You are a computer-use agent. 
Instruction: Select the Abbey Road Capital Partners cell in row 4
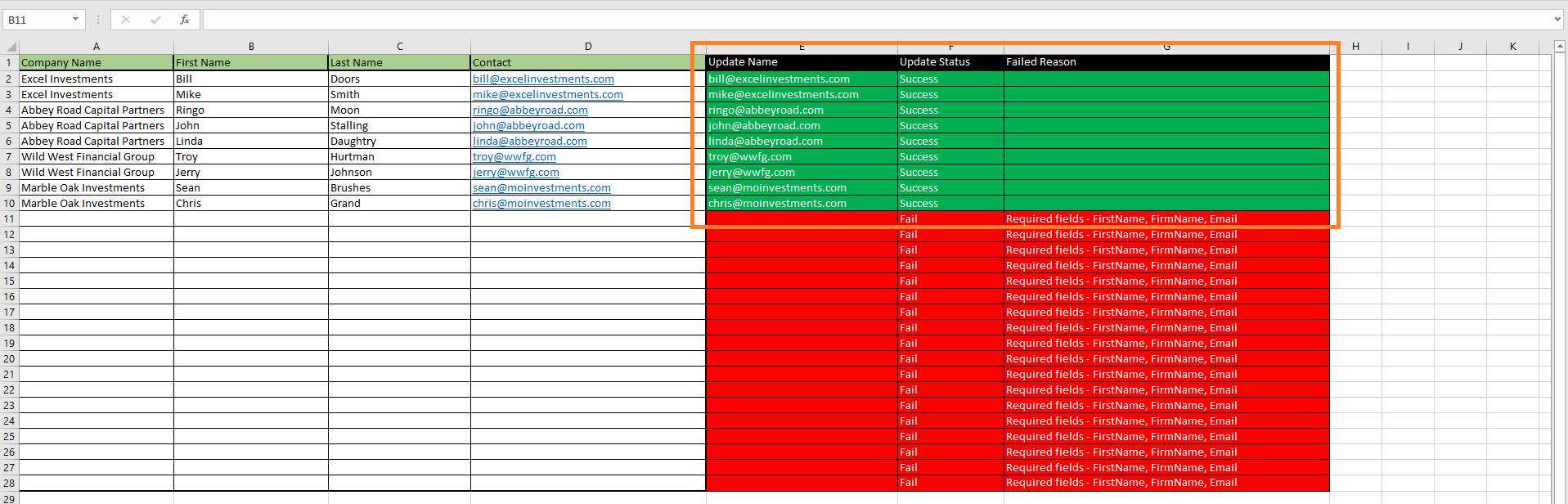pyautogui.click(x=97, y=110)
